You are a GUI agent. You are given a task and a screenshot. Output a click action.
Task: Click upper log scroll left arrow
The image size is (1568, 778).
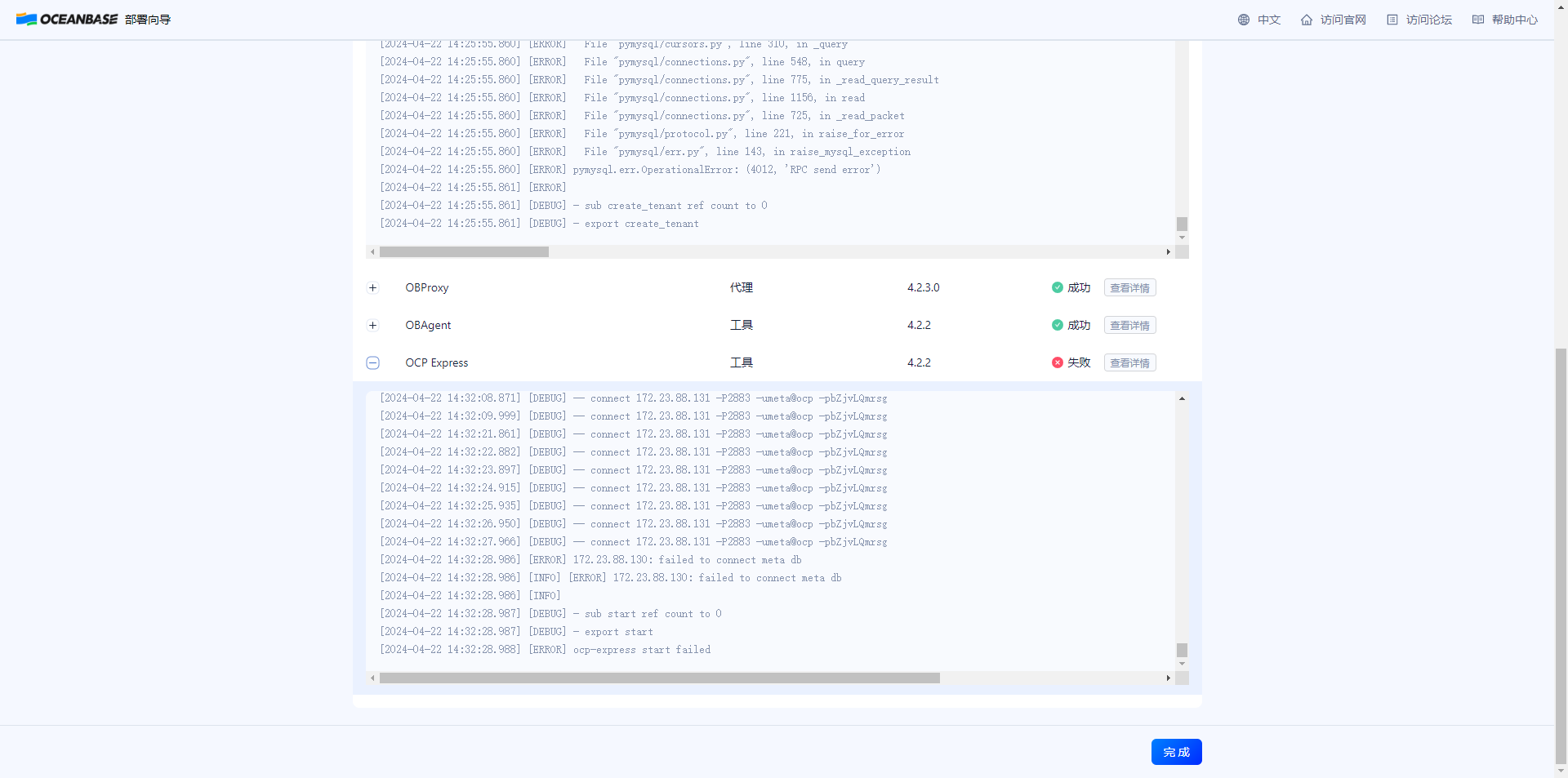click(372, 252)
